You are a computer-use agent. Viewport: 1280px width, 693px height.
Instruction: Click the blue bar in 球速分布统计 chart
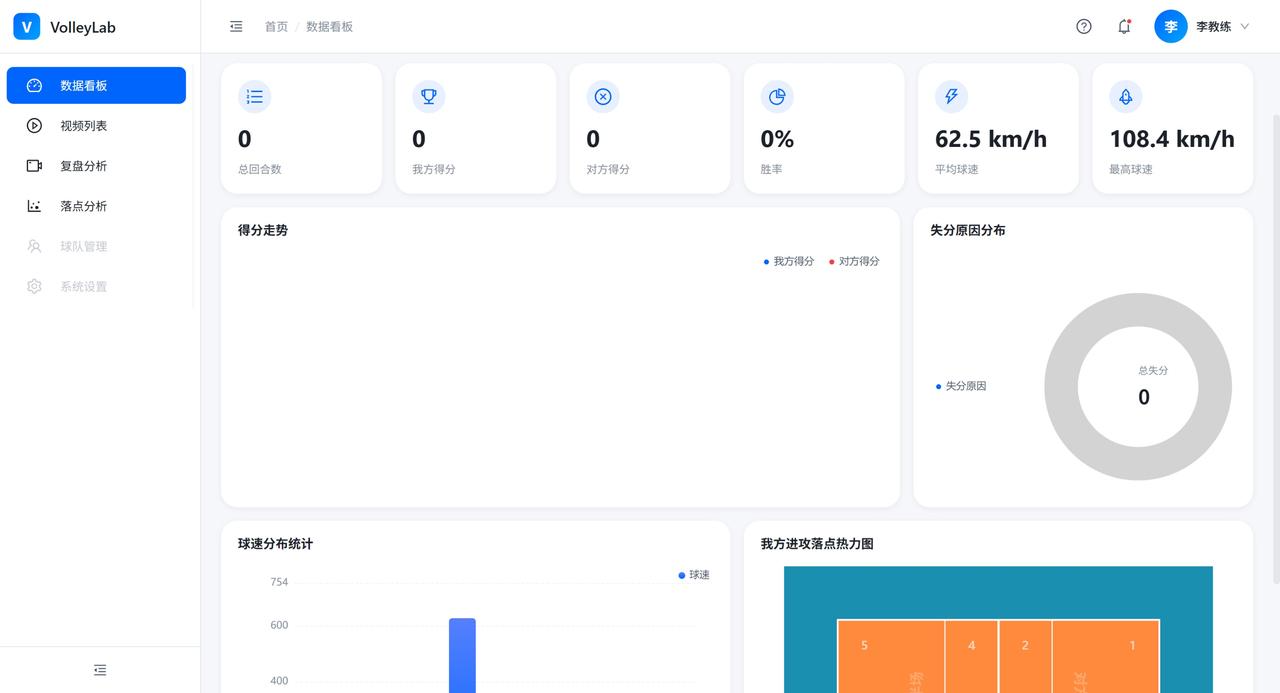[462, 656]
